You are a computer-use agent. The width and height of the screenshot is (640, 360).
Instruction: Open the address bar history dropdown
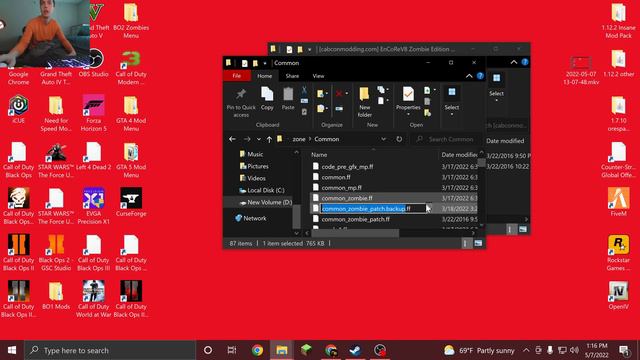(x=383, y=139)
